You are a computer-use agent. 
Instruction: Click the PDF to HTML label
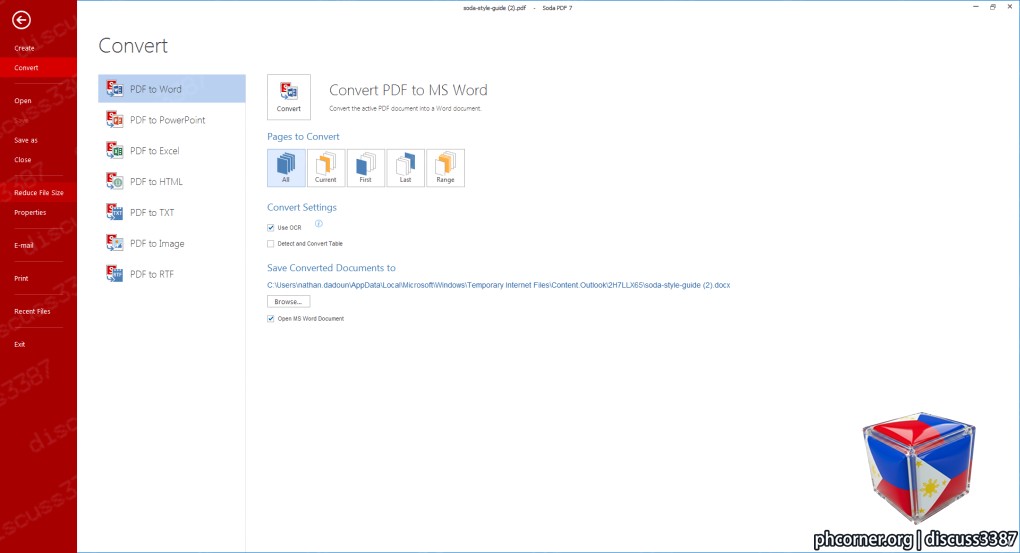[156, 182]
